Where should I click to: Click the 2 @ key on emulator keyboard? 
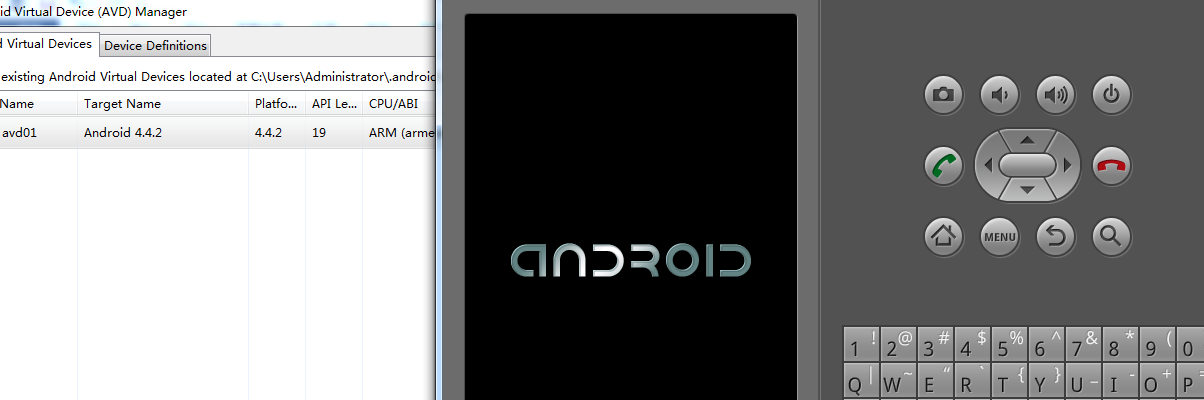[x=898, y=346]
